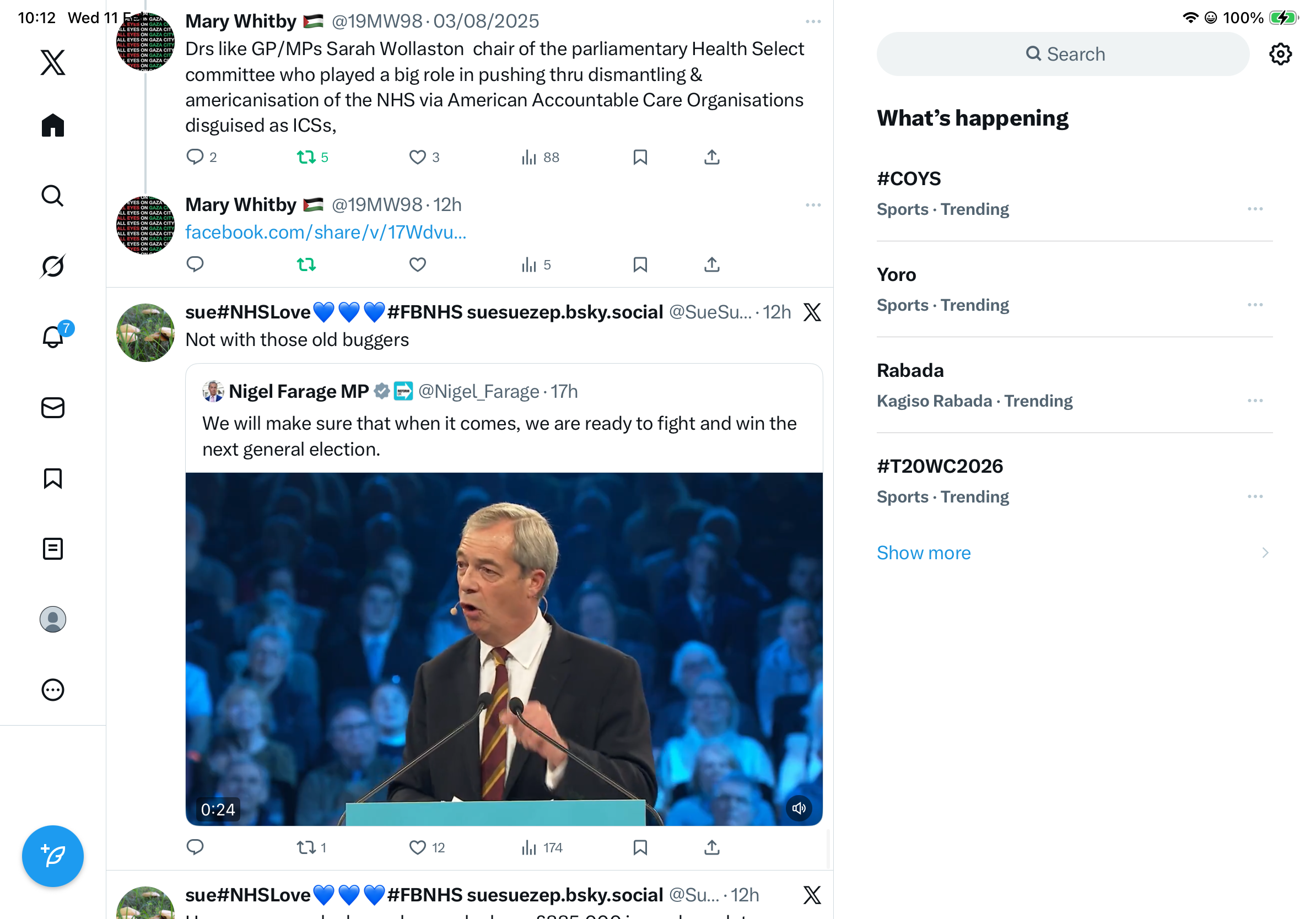Viewport: 1316px width, 919px height.
Task: Open the Grok icon in sidebar
Action: (x=53, y=267)
